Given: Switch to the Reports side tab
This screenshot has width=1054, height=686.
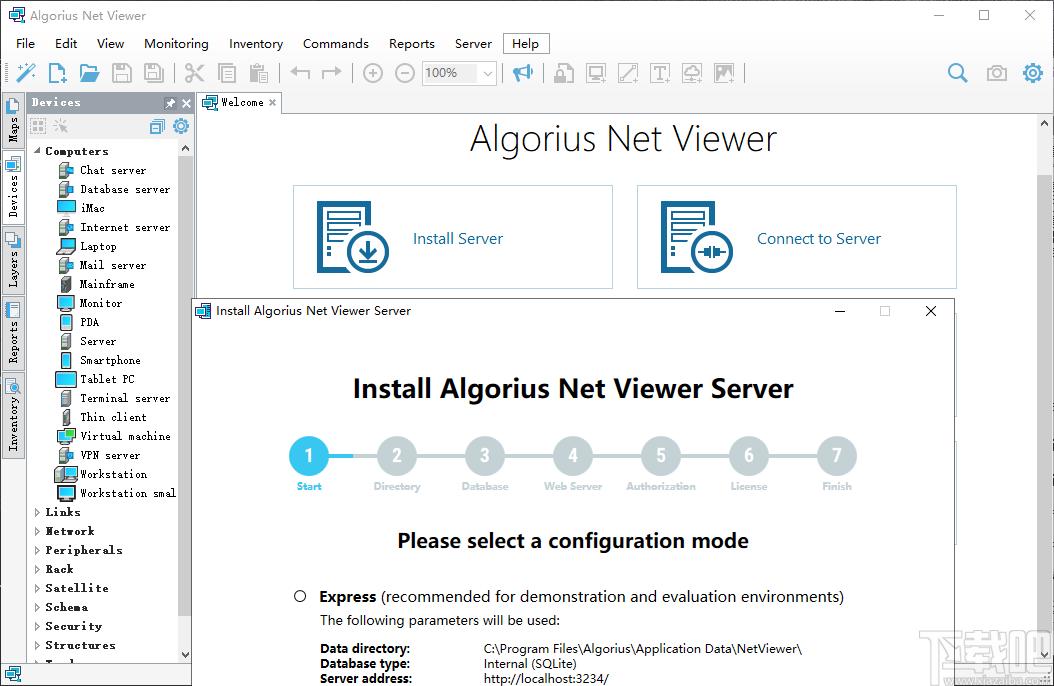Looking at the screenshot, I should pos(13,333).
